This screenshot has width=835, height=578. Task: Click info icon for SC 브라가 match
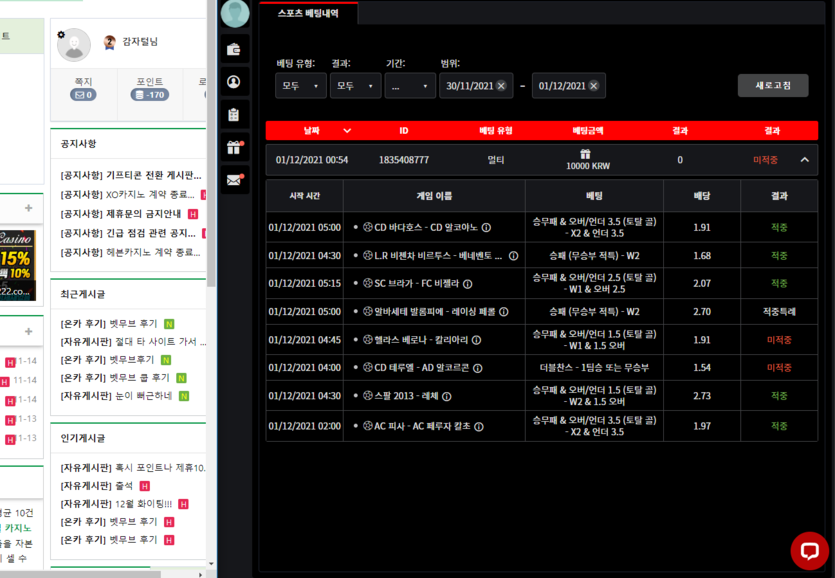(x=468, y=284)
